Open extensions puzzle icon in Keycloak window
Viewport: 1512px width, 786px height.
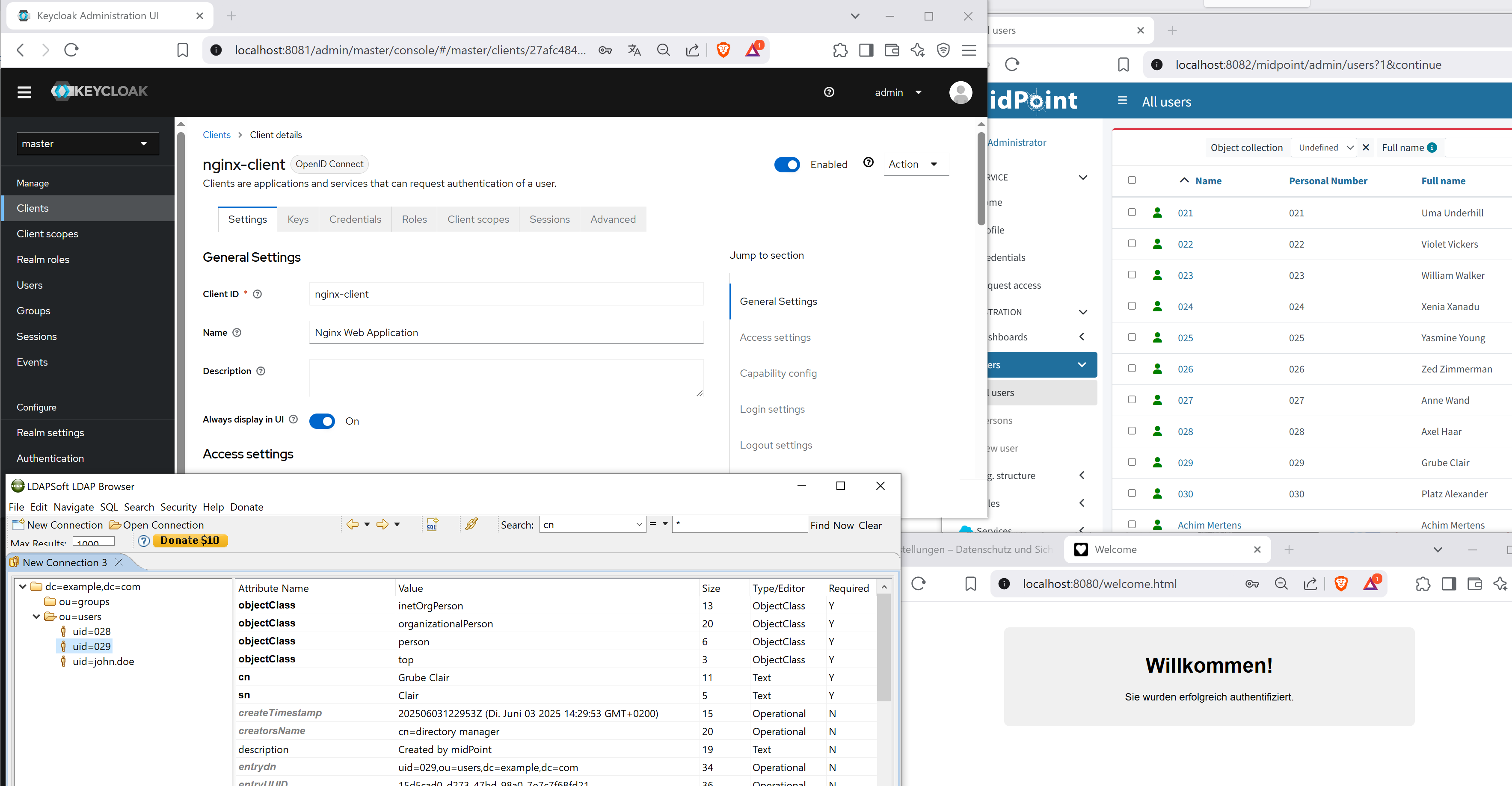click(x=840, y=50)
